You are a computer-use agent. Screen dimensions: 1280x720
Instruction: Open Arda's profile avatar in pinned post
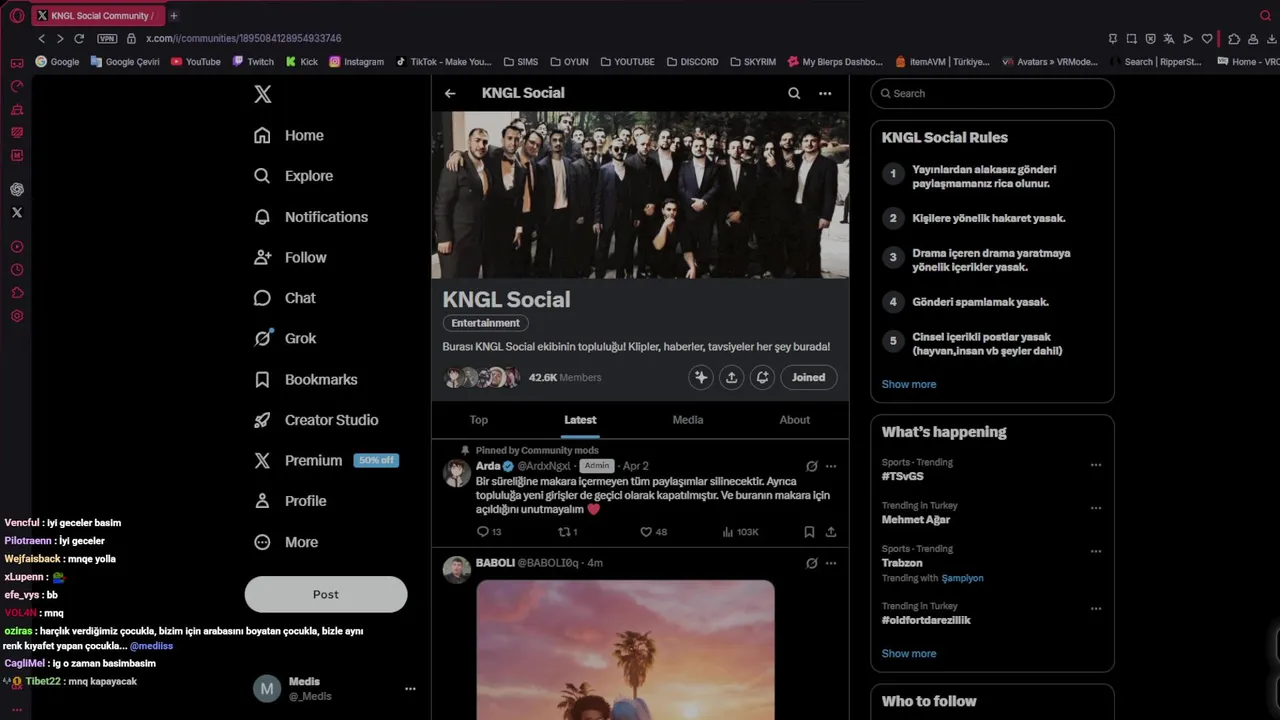(457, 473)
